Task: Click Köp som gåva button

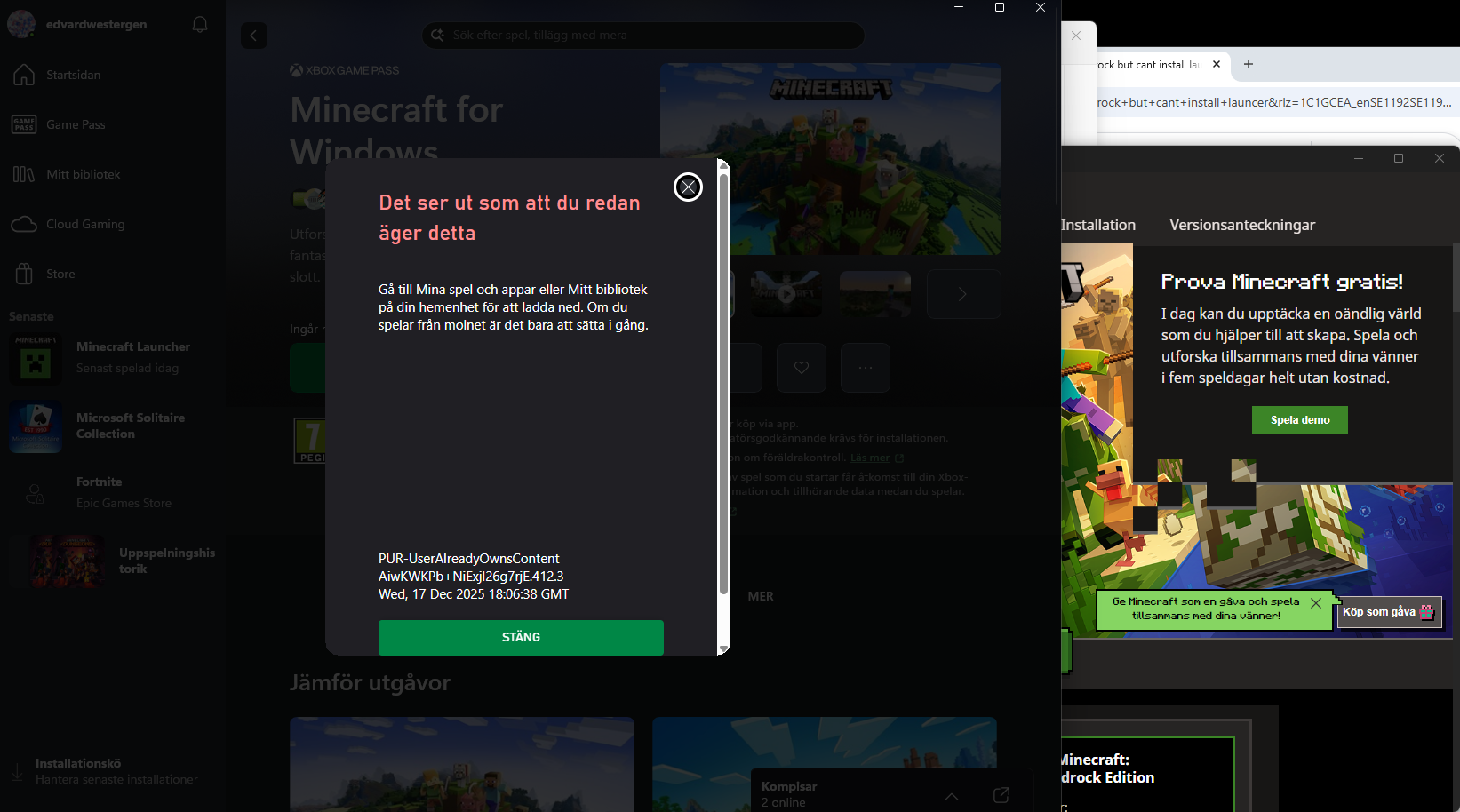Action: point(1389,612)
